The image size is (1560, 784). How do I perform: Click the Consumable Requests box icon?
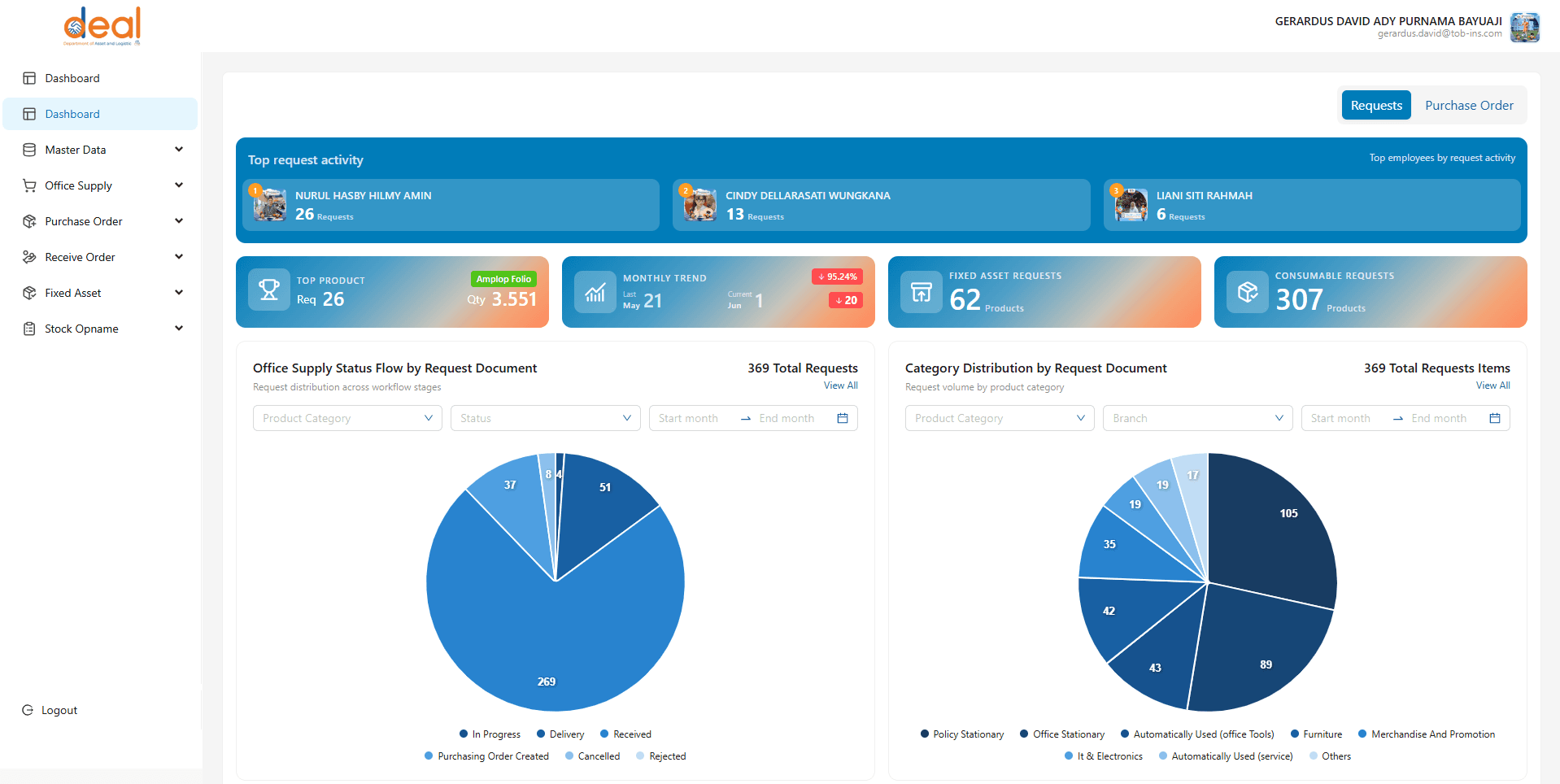point(1248,292)
